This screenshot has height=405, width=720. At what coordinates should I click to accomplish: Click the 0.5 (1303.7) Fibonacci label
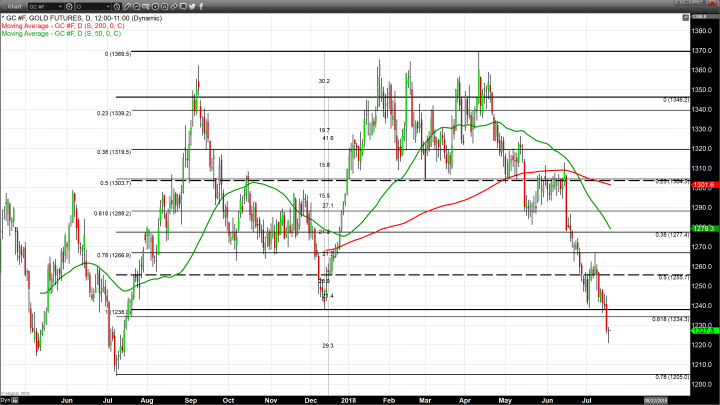pyautogui.click(x=115, y=183)
